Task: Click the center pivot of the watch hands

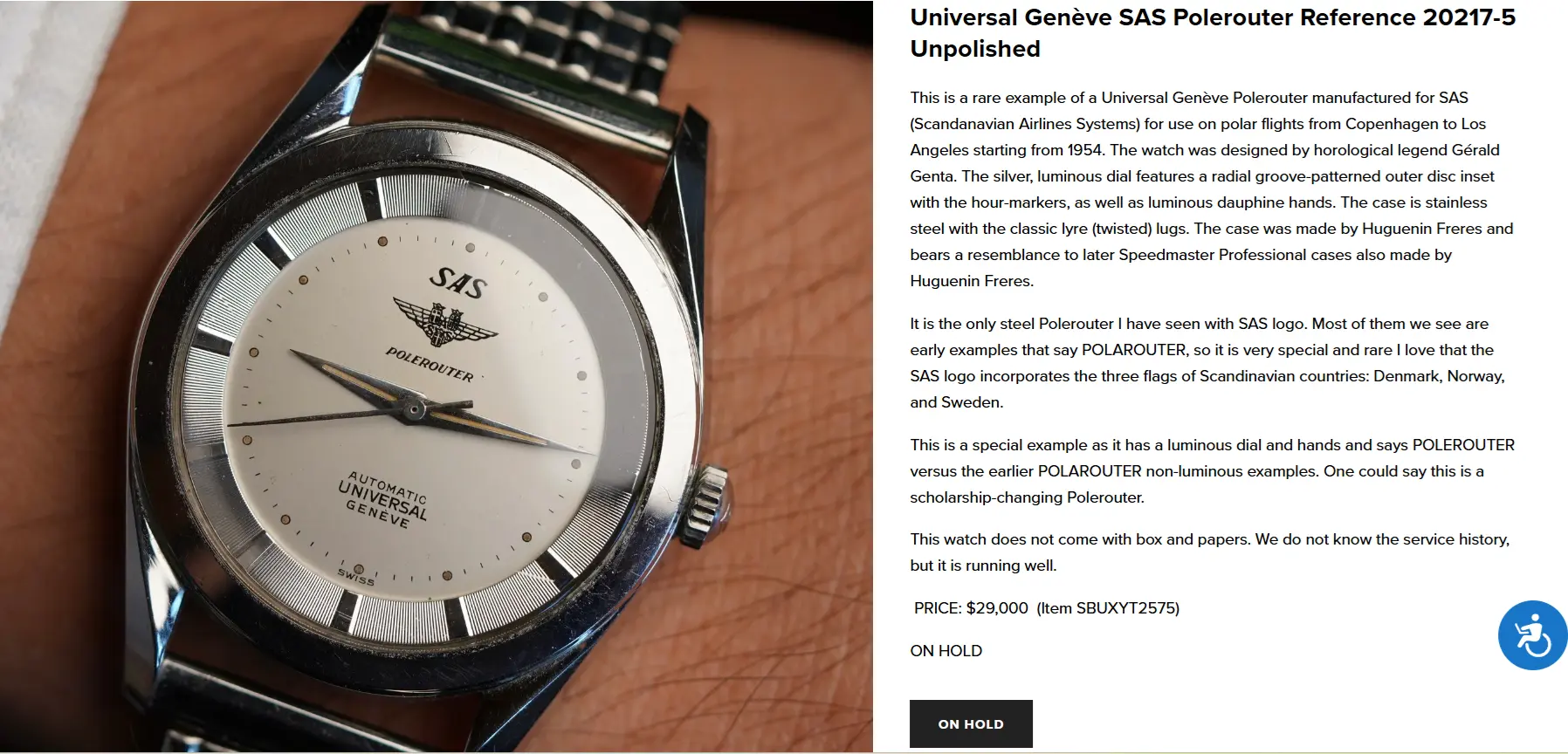Action: (415, 408)
